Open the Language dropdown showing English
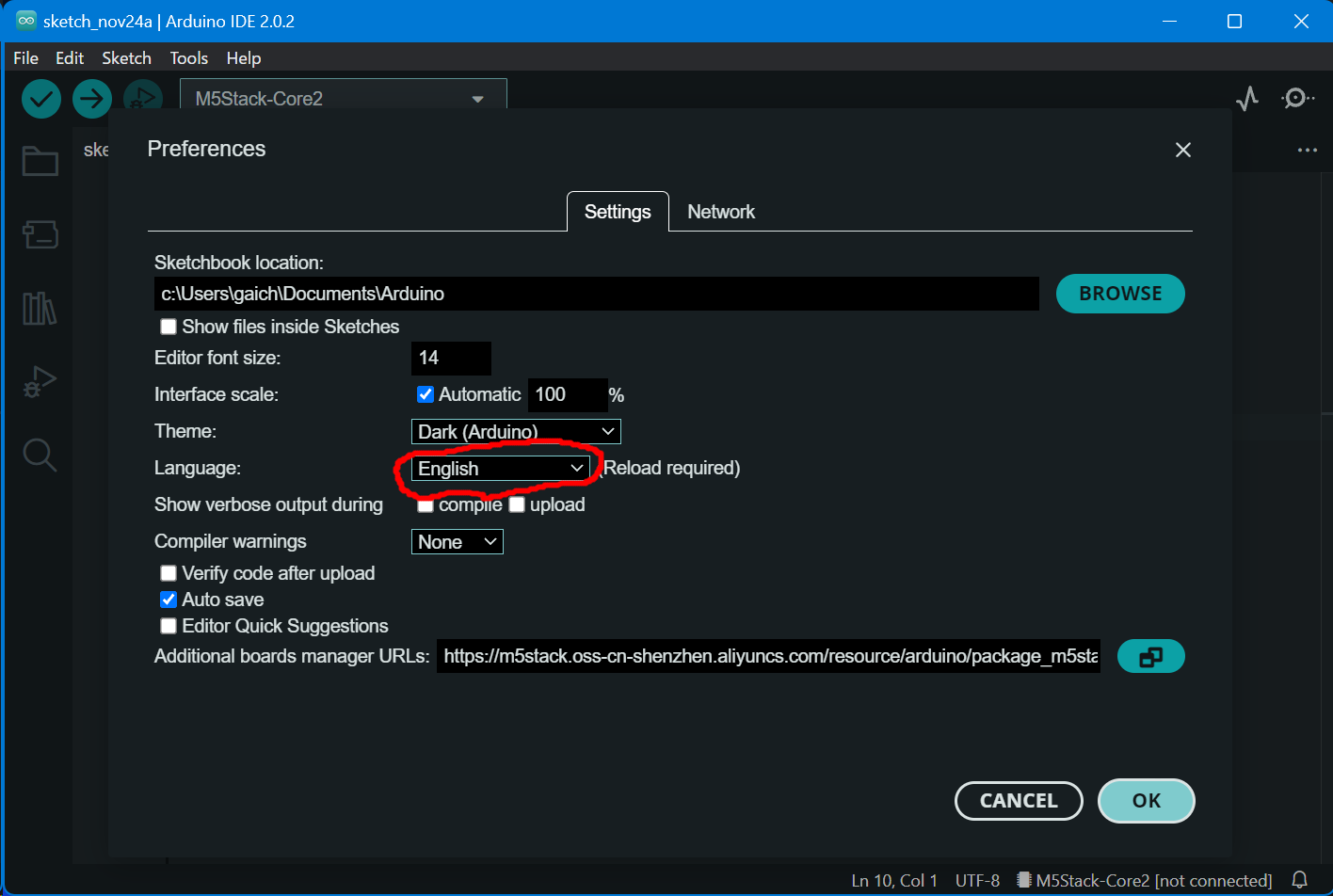 (499, 468)
